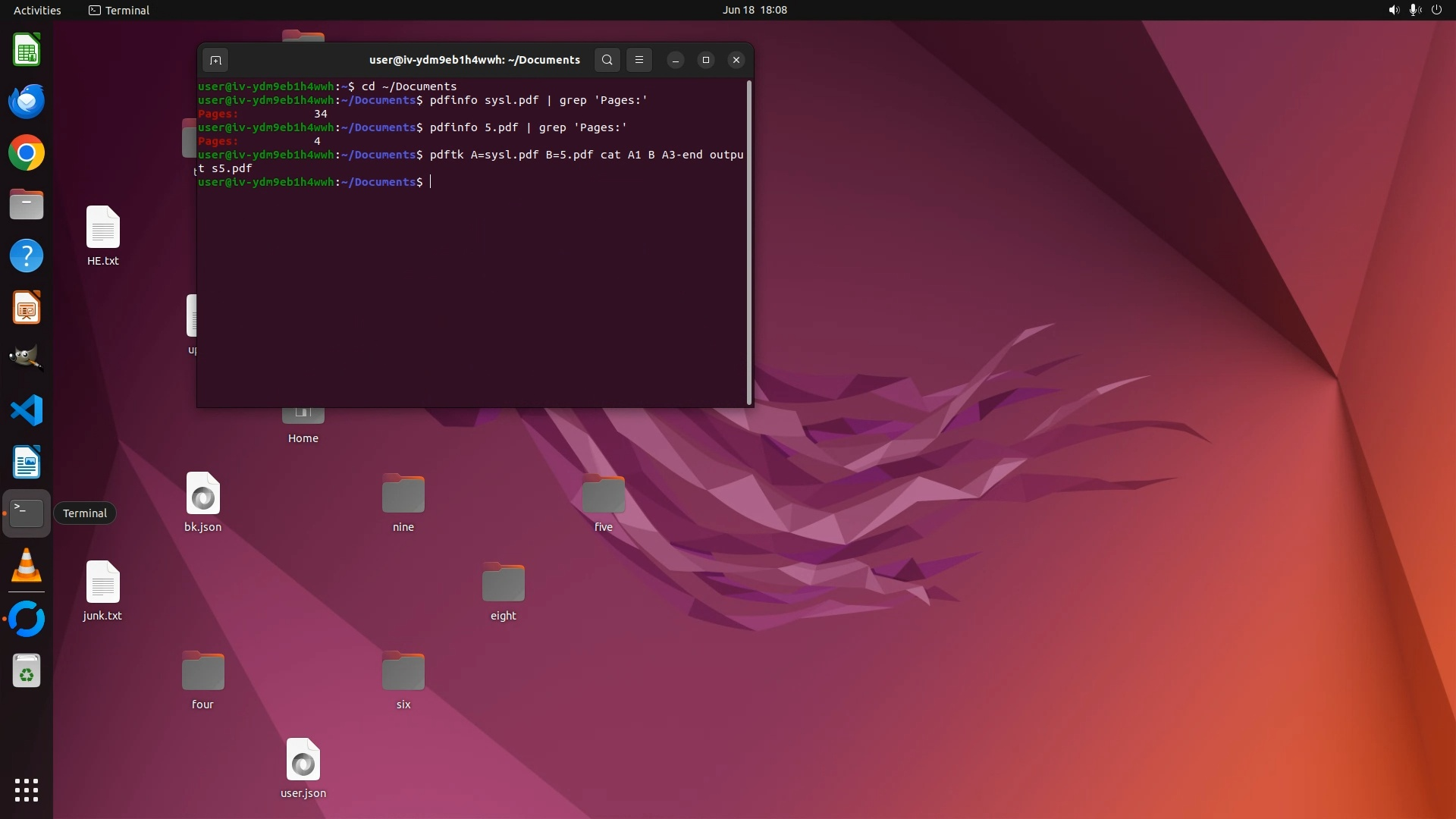This screenshot has height=819, width=1456.
Task: Open GIMP from the dock
Action: click(x=27, y=358)
